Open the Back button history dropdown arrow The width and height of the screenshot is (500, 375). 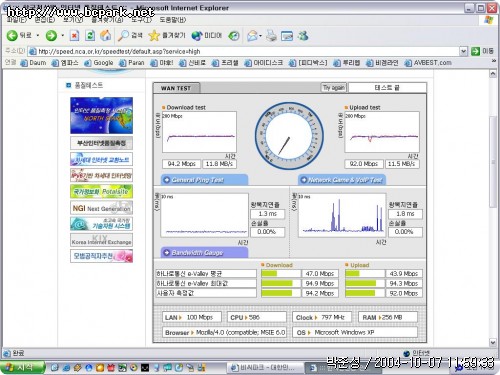(x=38, y=35)
